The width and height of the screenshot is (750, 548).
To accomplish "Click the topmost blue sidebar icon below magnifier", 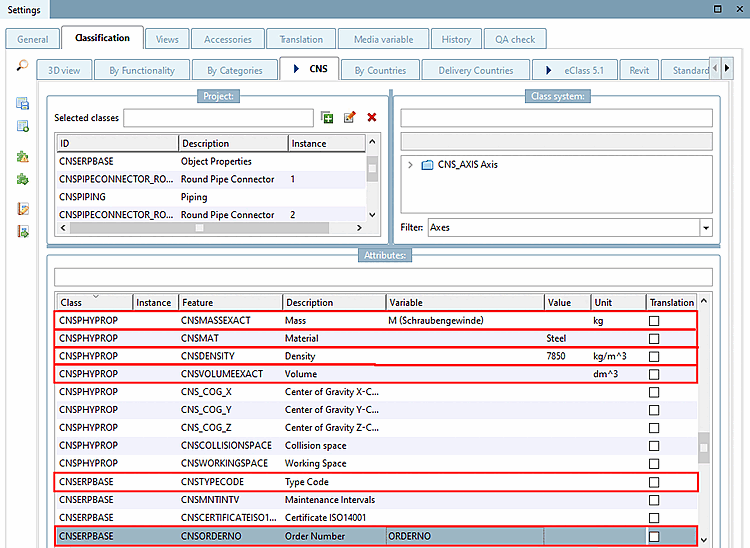I will click(22, 104).
